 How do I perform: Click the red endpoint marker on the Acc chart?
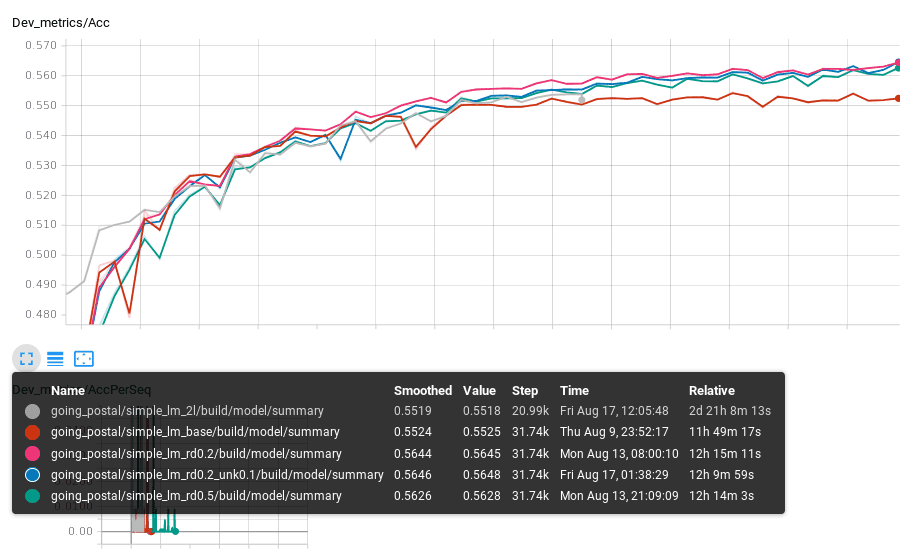897,99
